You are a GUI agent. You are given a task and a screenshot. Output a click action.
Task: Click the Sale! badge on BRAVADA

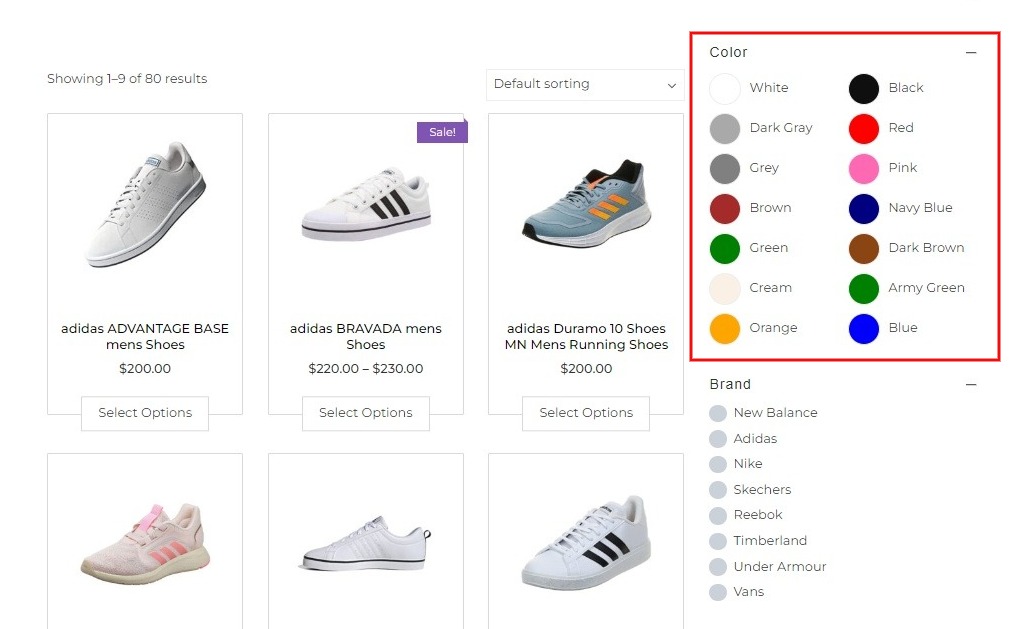(442, 132)
